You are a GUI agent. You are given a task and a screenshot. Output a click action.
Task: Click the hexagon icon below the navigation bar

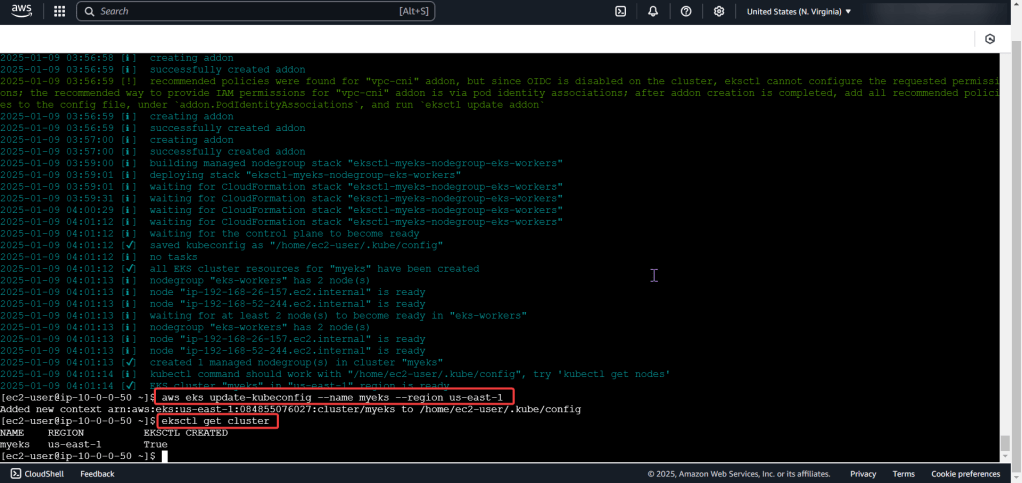pos(989,39)
